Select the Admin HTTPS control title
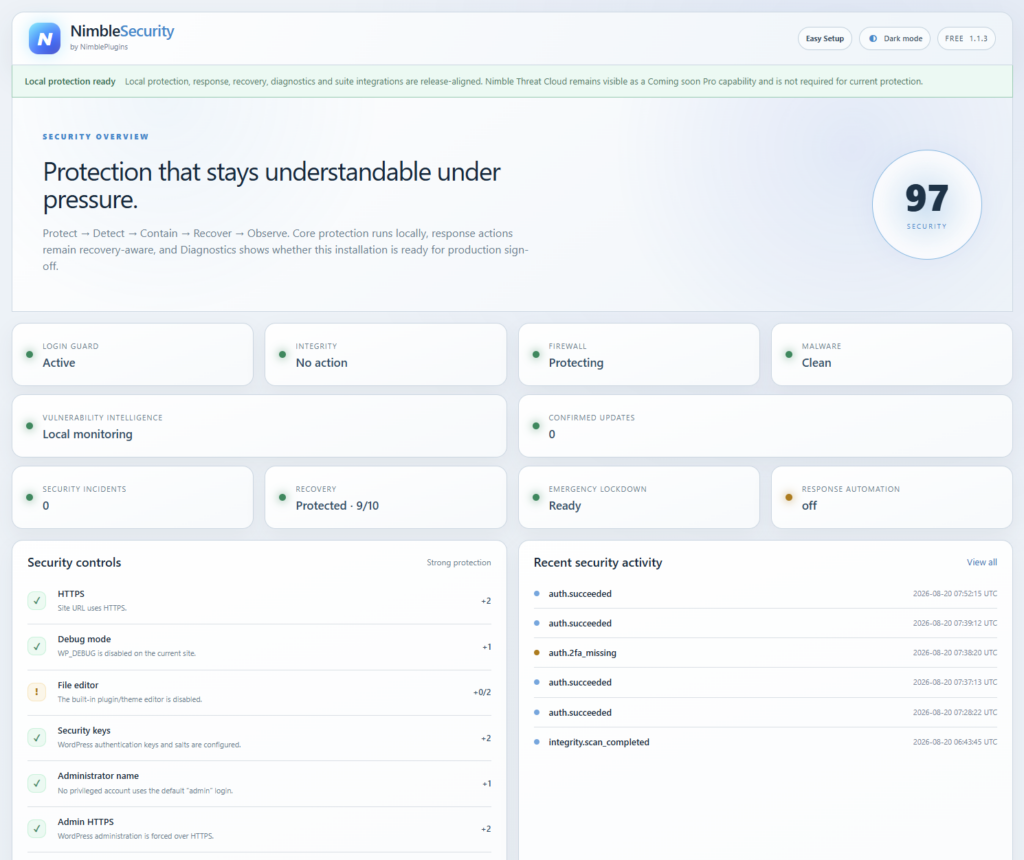This screenshot has width=1024, height=860. 86,821
